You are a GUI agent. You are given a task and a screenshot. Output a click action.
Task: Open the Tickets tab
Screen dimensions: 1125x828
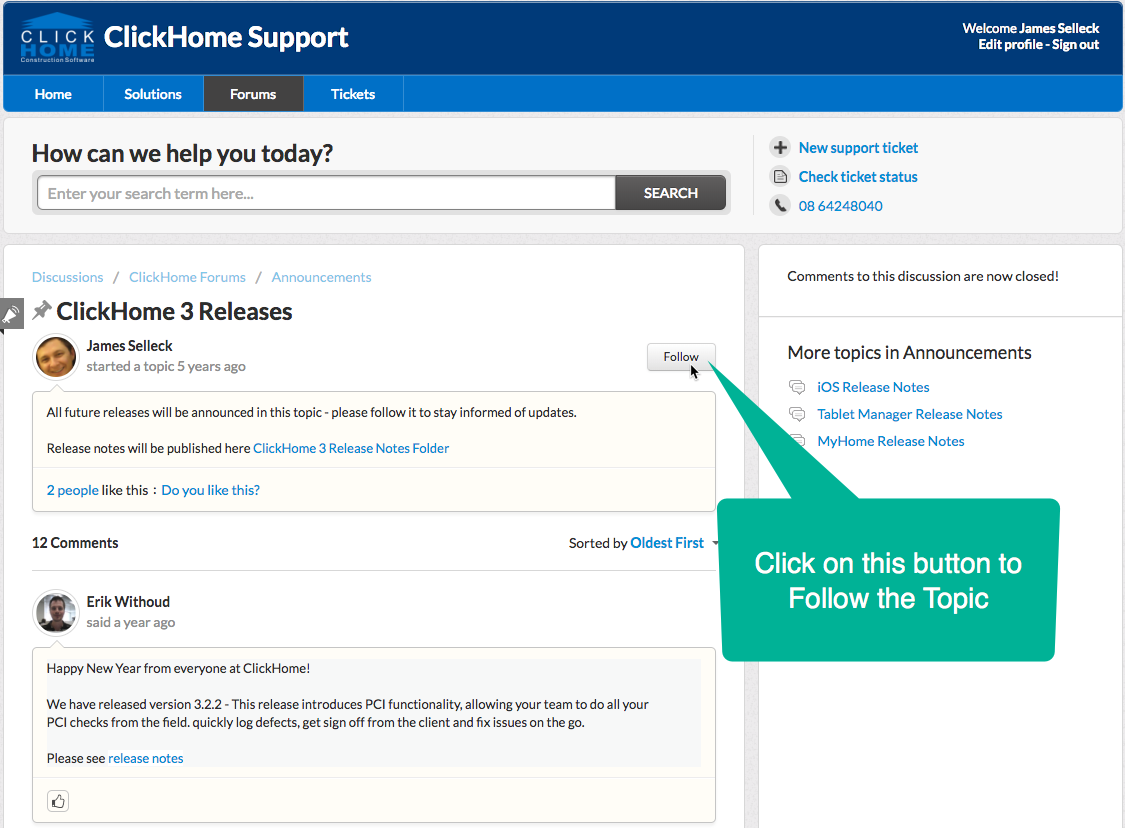coord(352,93)
